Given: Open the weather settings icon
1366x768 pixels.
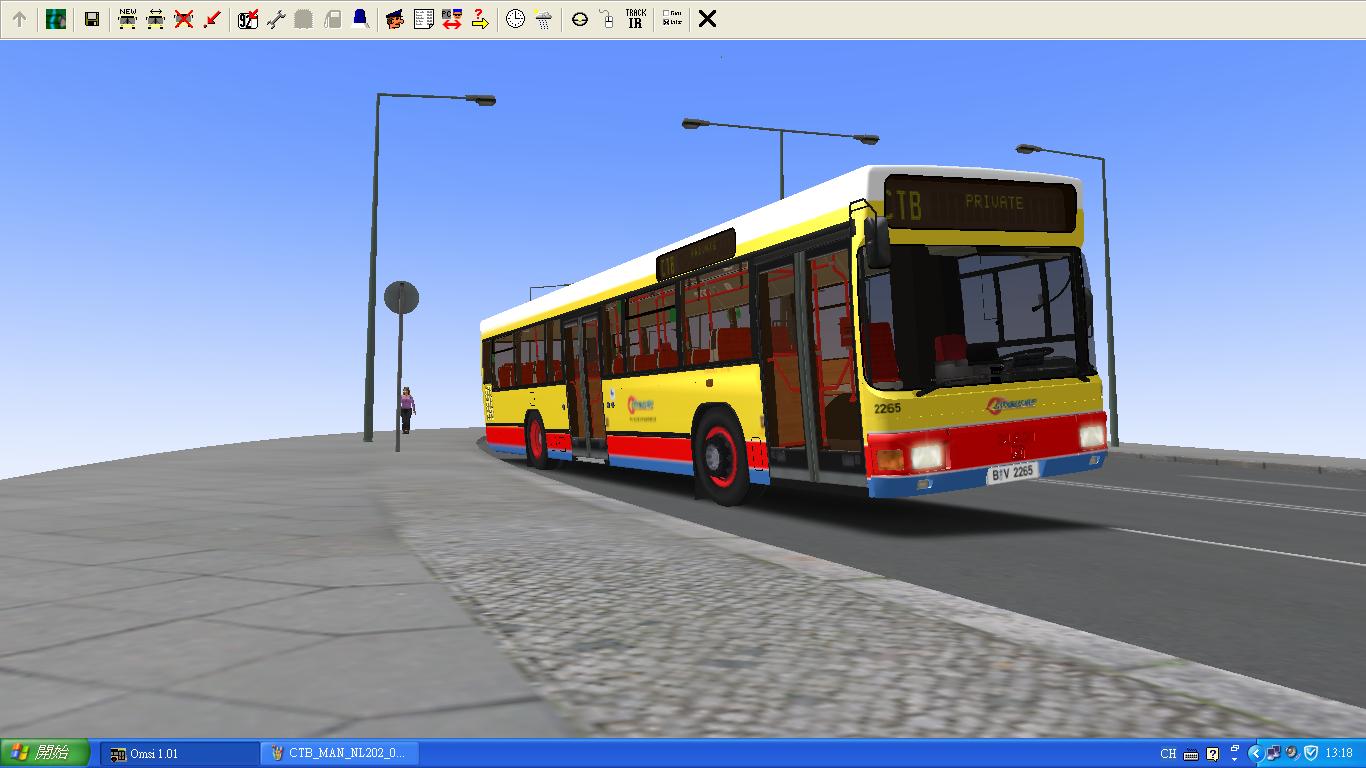Looking at the screenshot, I should click(543, 19).
